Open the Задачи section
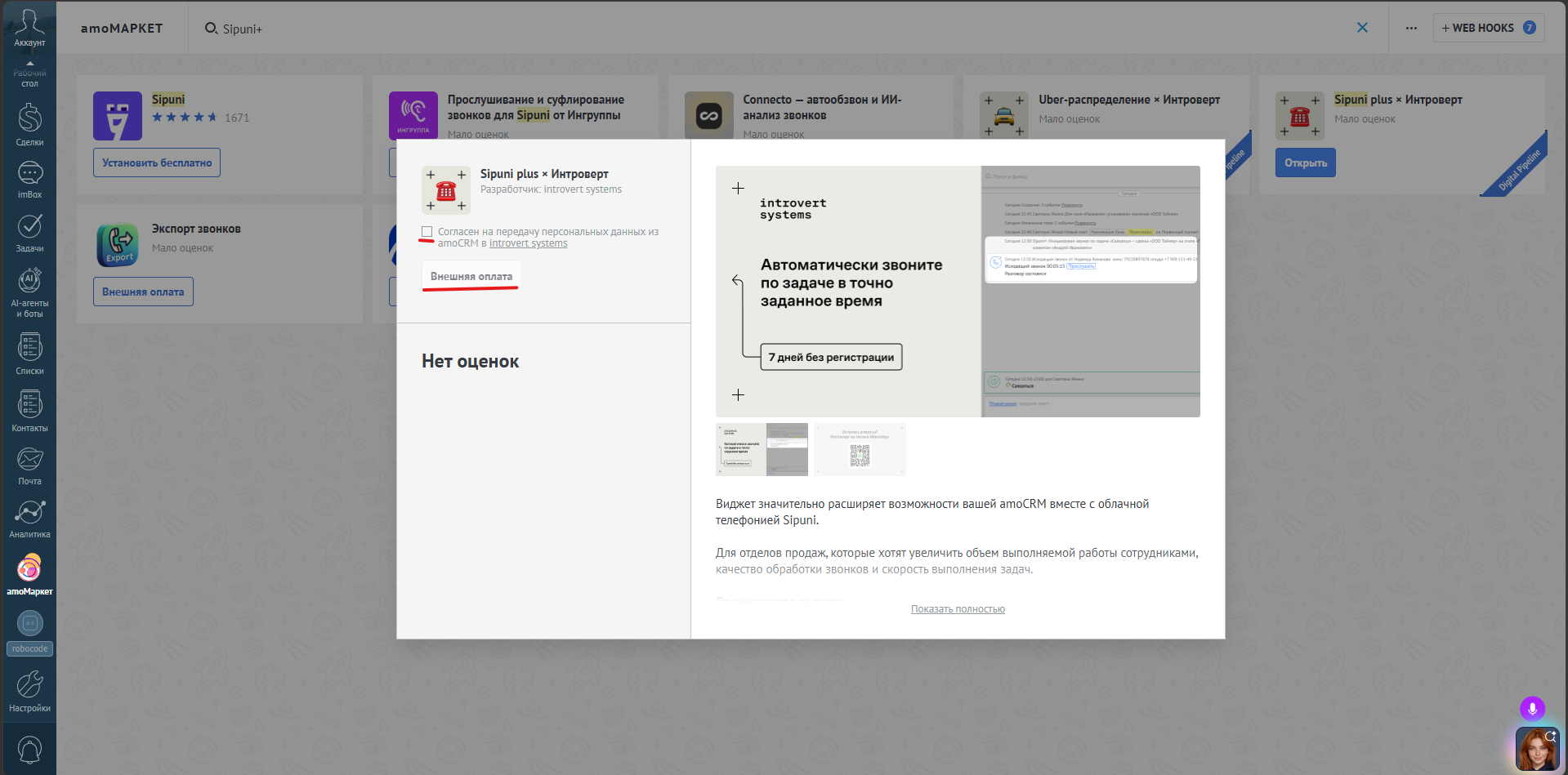The height and width of the screenshot is (775, 1568). (x=29, y=233)
